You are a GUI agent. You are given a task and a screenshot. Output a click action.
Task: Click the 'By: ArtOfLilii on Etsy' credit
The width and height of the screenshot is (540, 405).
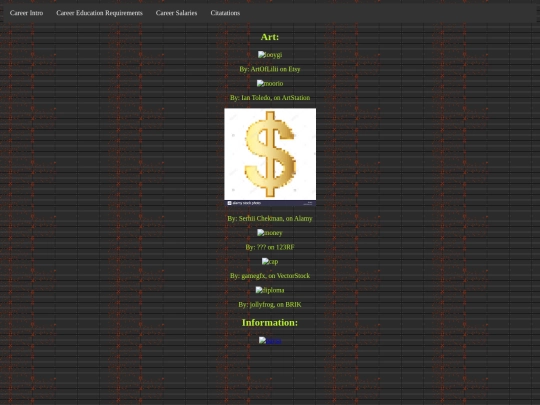pos(270,69)
